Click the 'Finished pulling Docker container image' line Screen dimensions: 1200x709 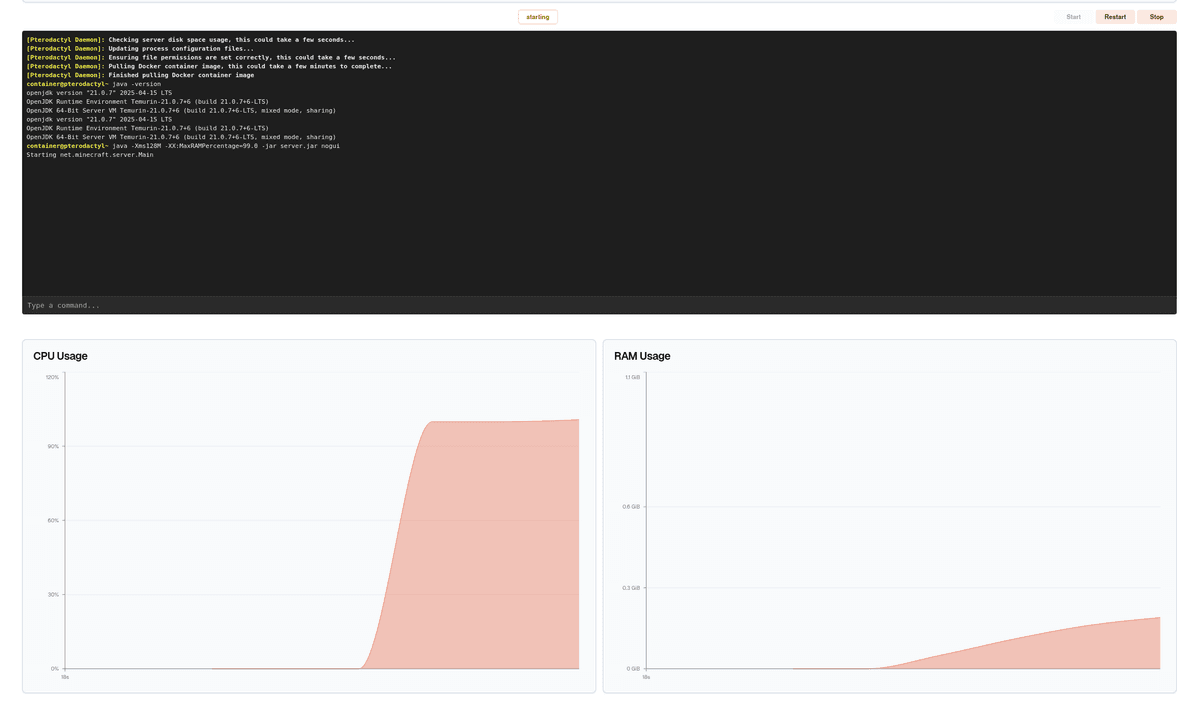click(141, 75)
